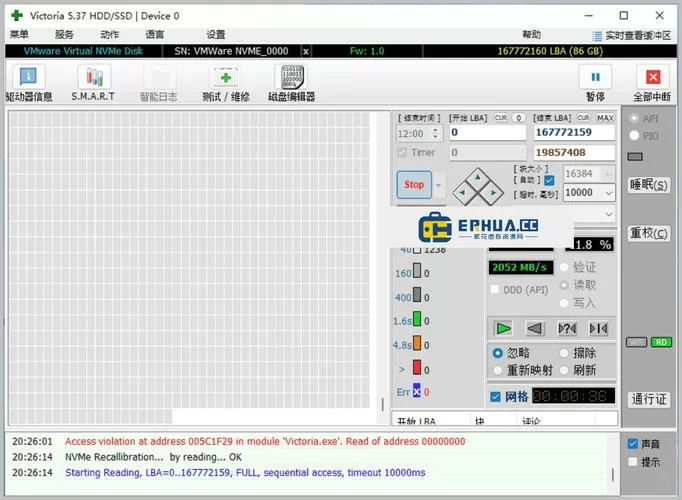This screenshot has width=682, height=500.
Task: Click the reverse play arrow button
Action: pos(534,328)
